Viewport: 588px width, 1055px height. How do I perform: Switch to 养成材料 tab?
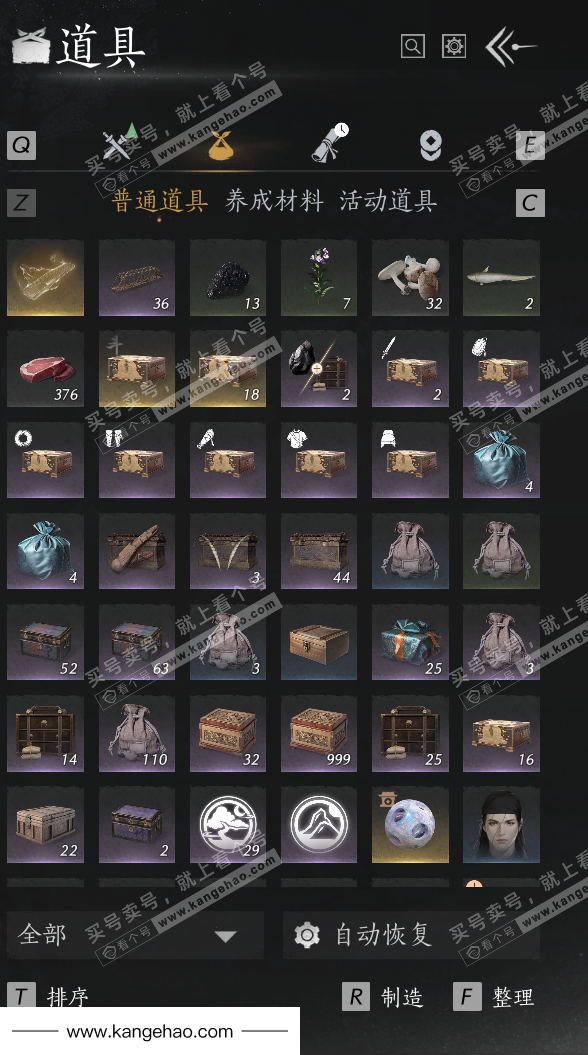click(274, 201)
